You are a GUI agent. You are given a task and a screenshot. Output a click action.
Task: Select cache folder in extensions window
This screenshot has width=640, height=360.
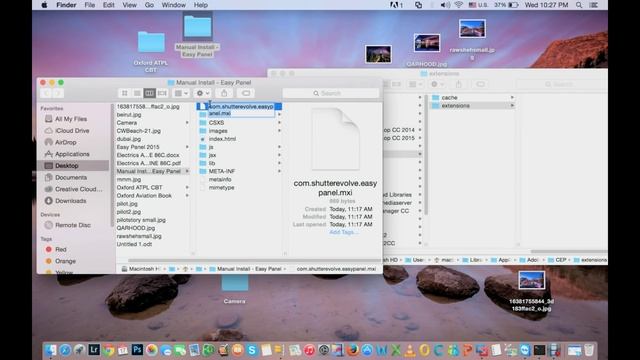pyautogui.click(x=449, y=98)
